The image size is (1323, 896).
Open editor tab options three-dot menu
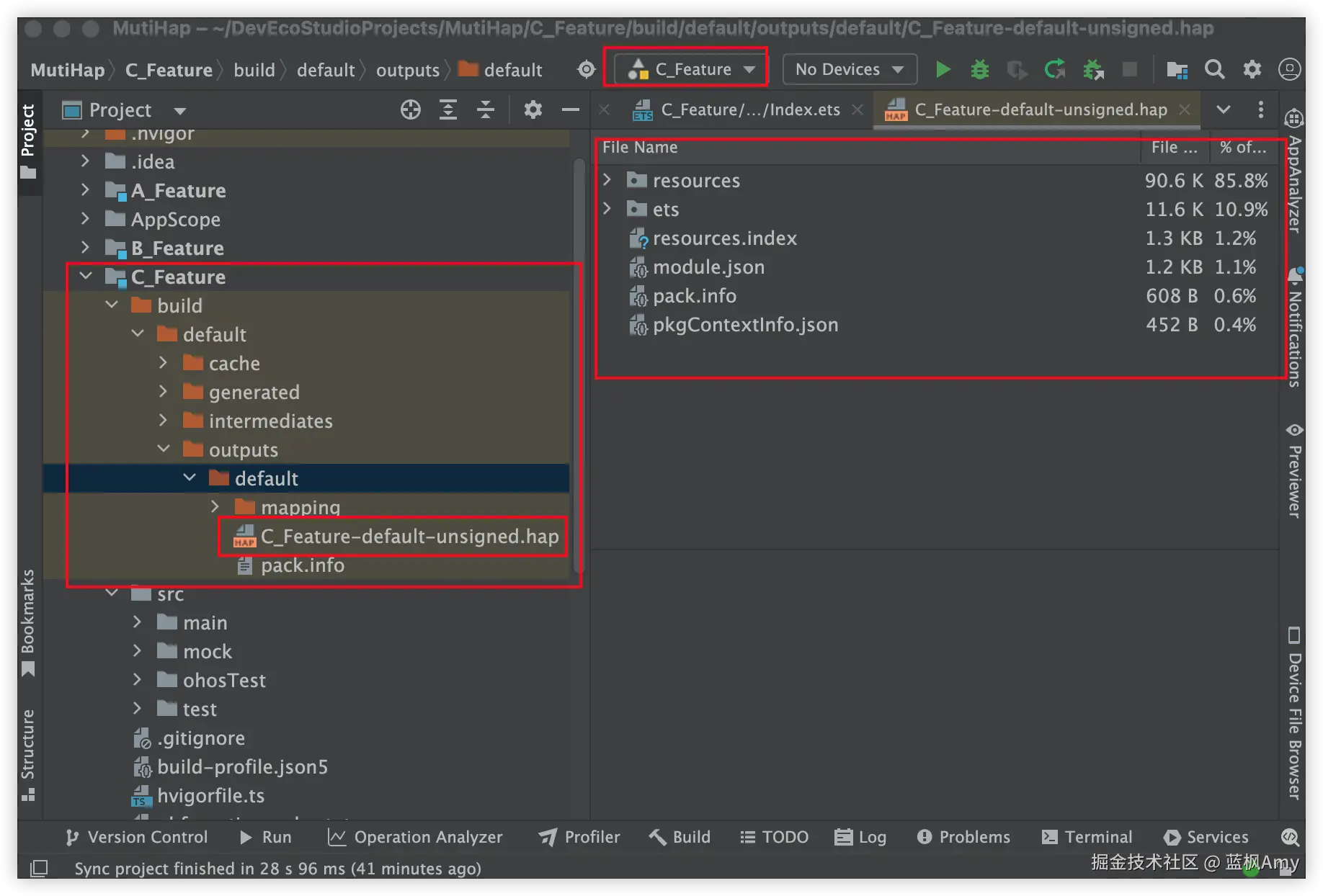[x=1260, y=110]
